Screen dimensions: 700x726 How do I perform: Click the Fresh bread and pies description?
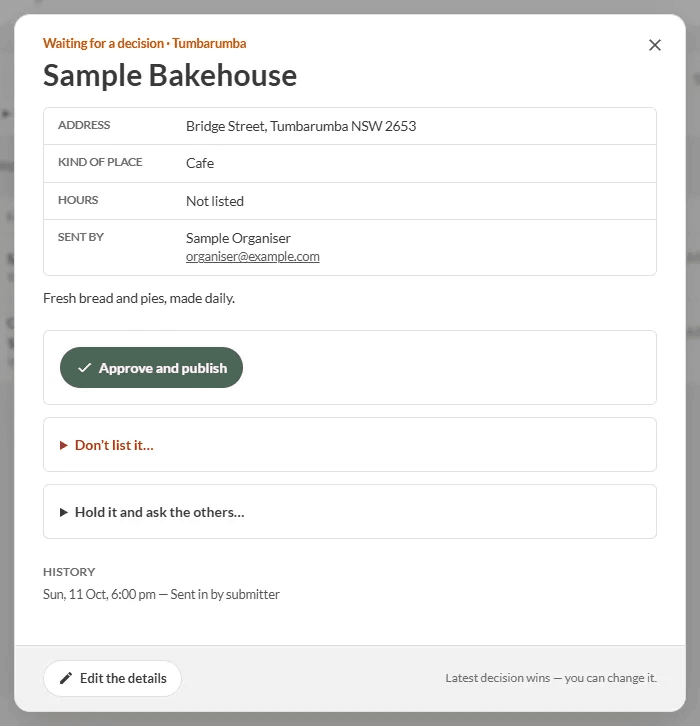pos(139,299)
